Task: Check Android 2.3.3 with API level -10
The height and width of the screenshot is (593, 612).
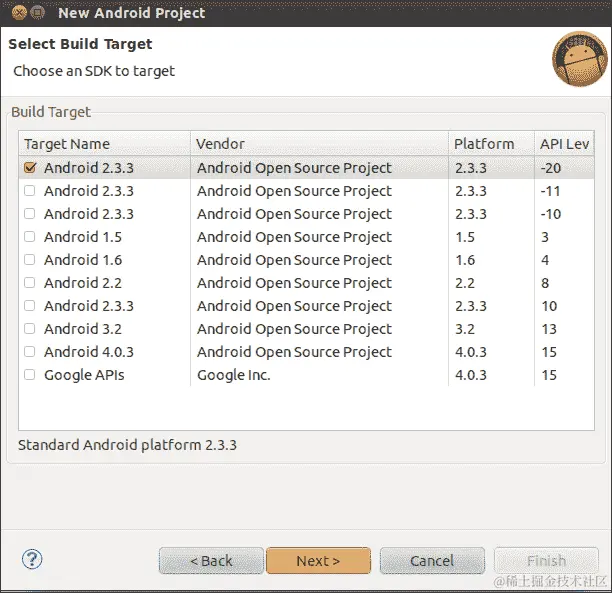Action: coord(30,214)
